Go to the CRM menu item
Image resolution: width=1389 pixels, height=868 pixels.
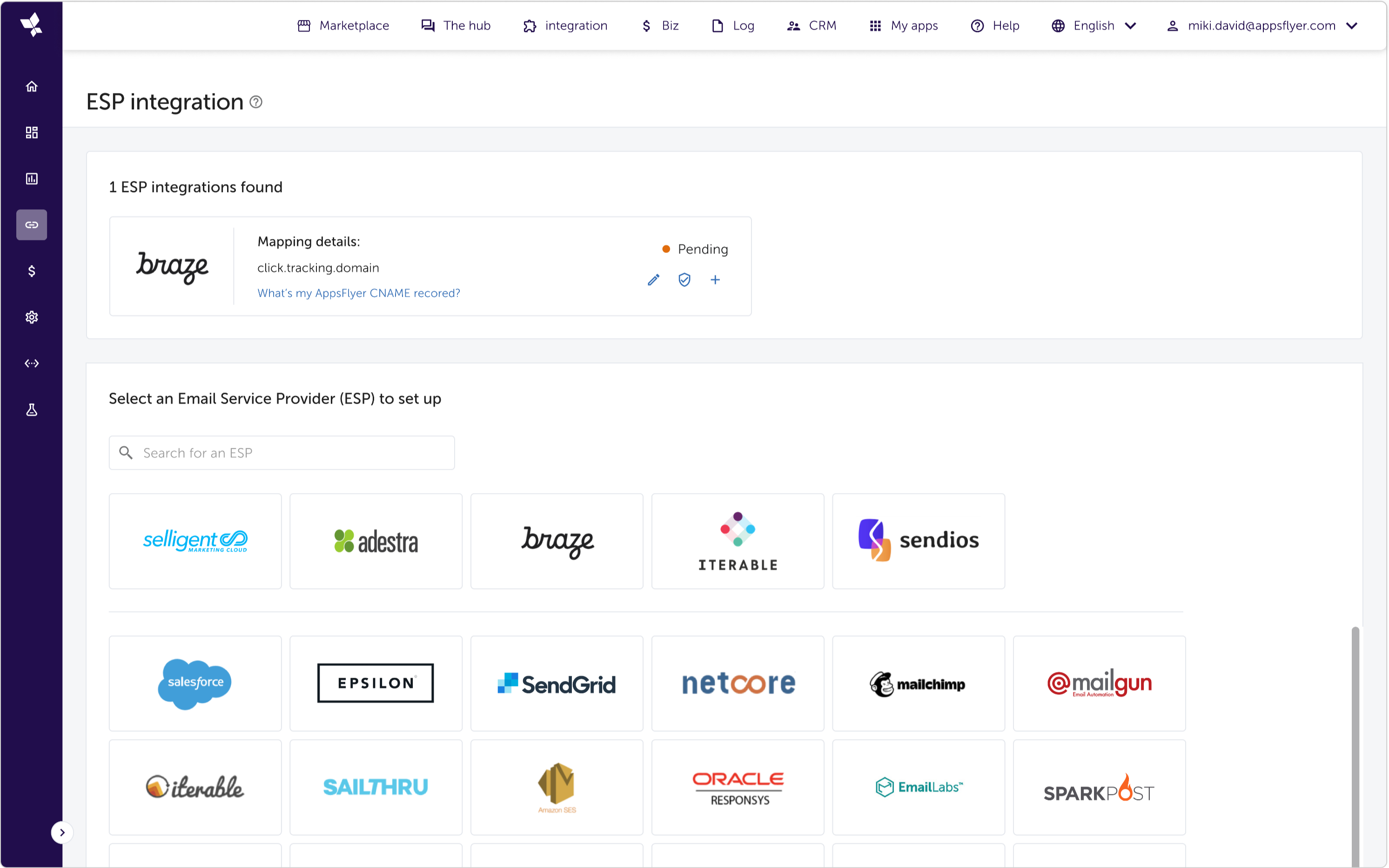tap(812, 26)
